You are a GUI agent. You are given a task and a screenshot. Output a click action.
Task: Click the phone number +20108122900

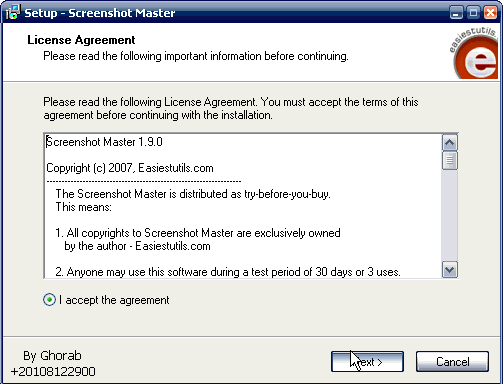pos(53,371)
